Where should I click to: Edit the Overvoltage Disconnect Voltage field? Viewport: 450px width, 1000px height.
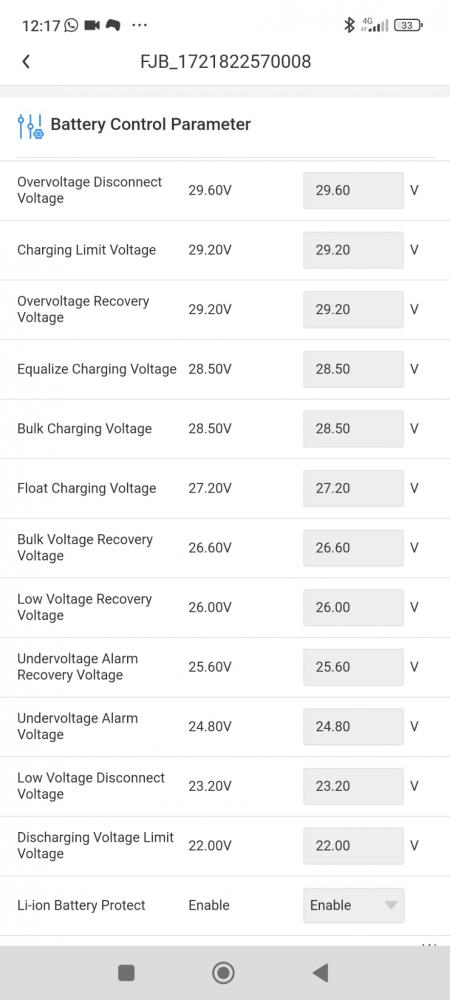[x=353, y=190]
